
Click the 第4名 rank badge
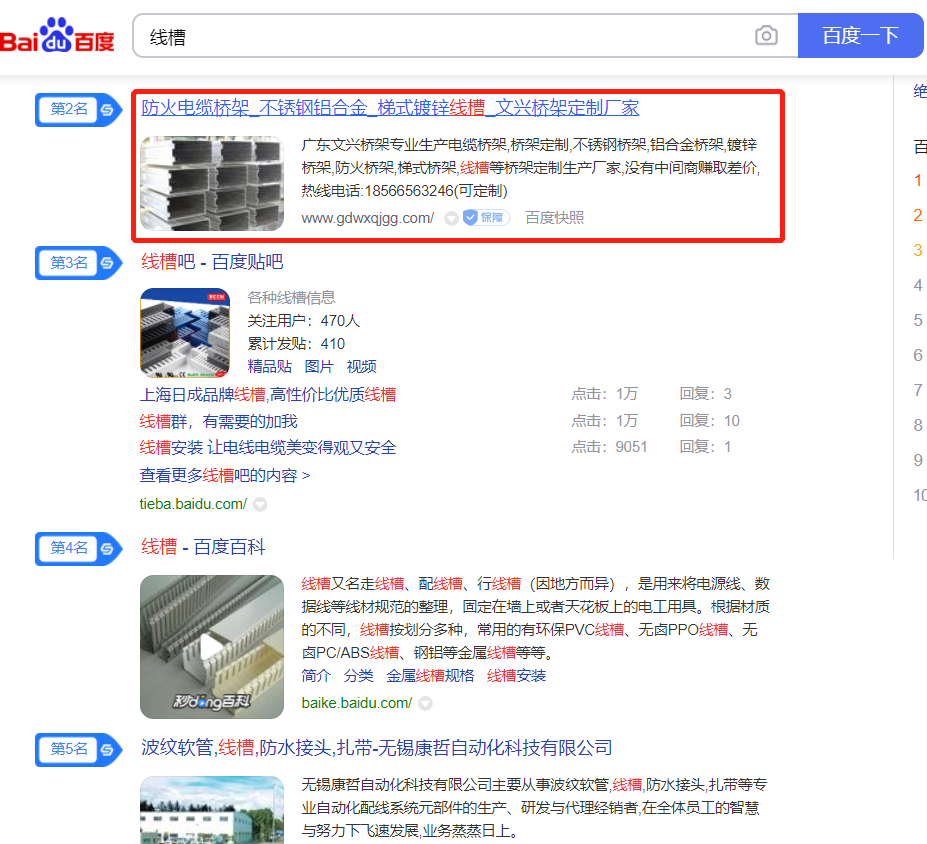click(79, 548)
